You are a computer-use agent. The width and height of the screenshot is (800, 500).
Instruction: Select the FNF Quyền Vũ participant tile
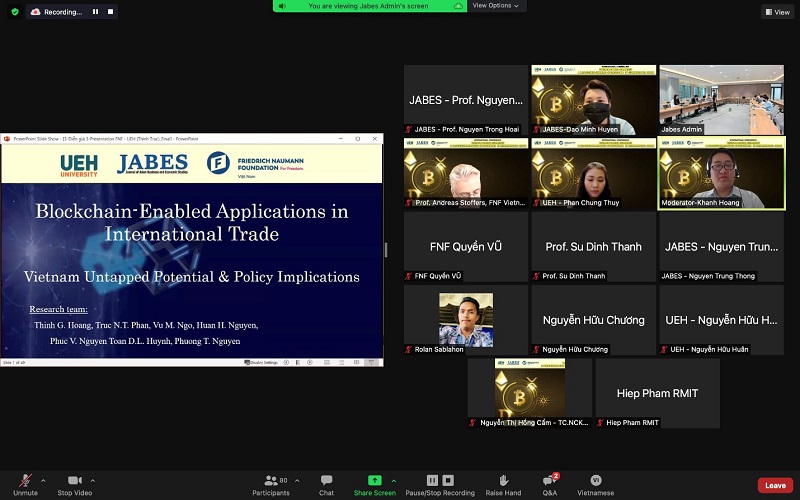coord(466,246)
